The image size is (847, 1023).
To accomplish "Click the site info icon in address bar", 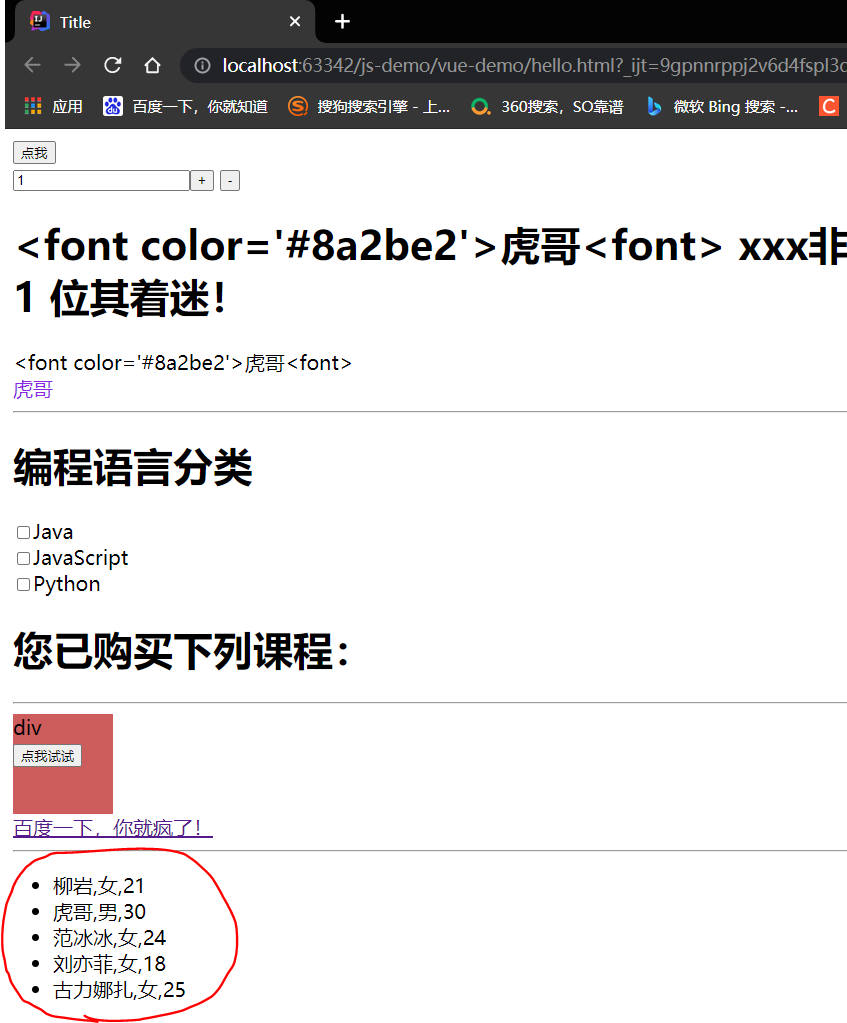I will 205,64.
